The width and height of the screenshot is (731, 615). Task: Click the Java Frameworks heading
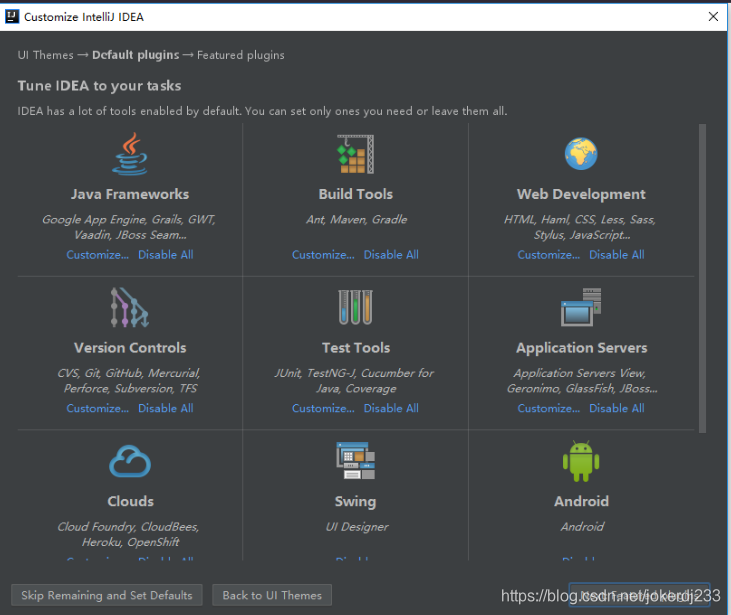[130, 194]
